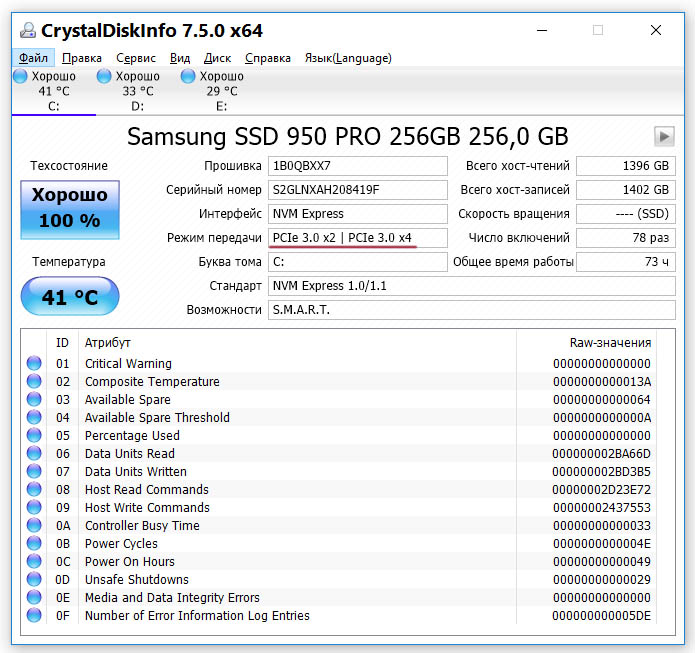Close the CrystalDiskInfo window
Screen dimensions: 695x653
656,30
